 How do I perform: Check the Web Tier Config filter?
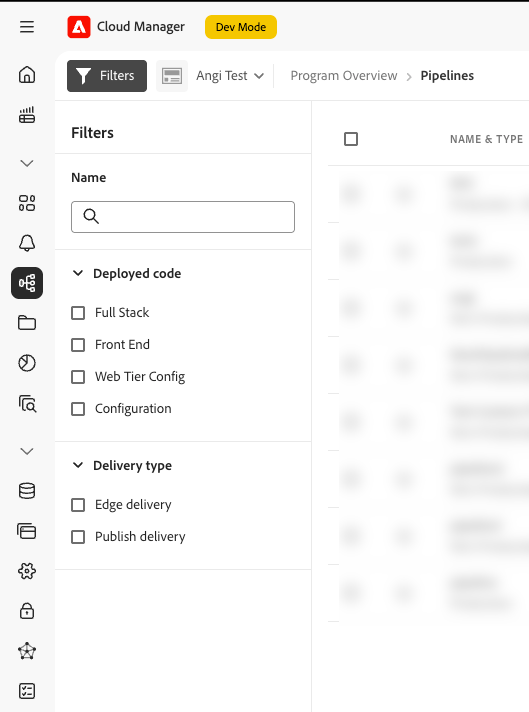point(78,377)
